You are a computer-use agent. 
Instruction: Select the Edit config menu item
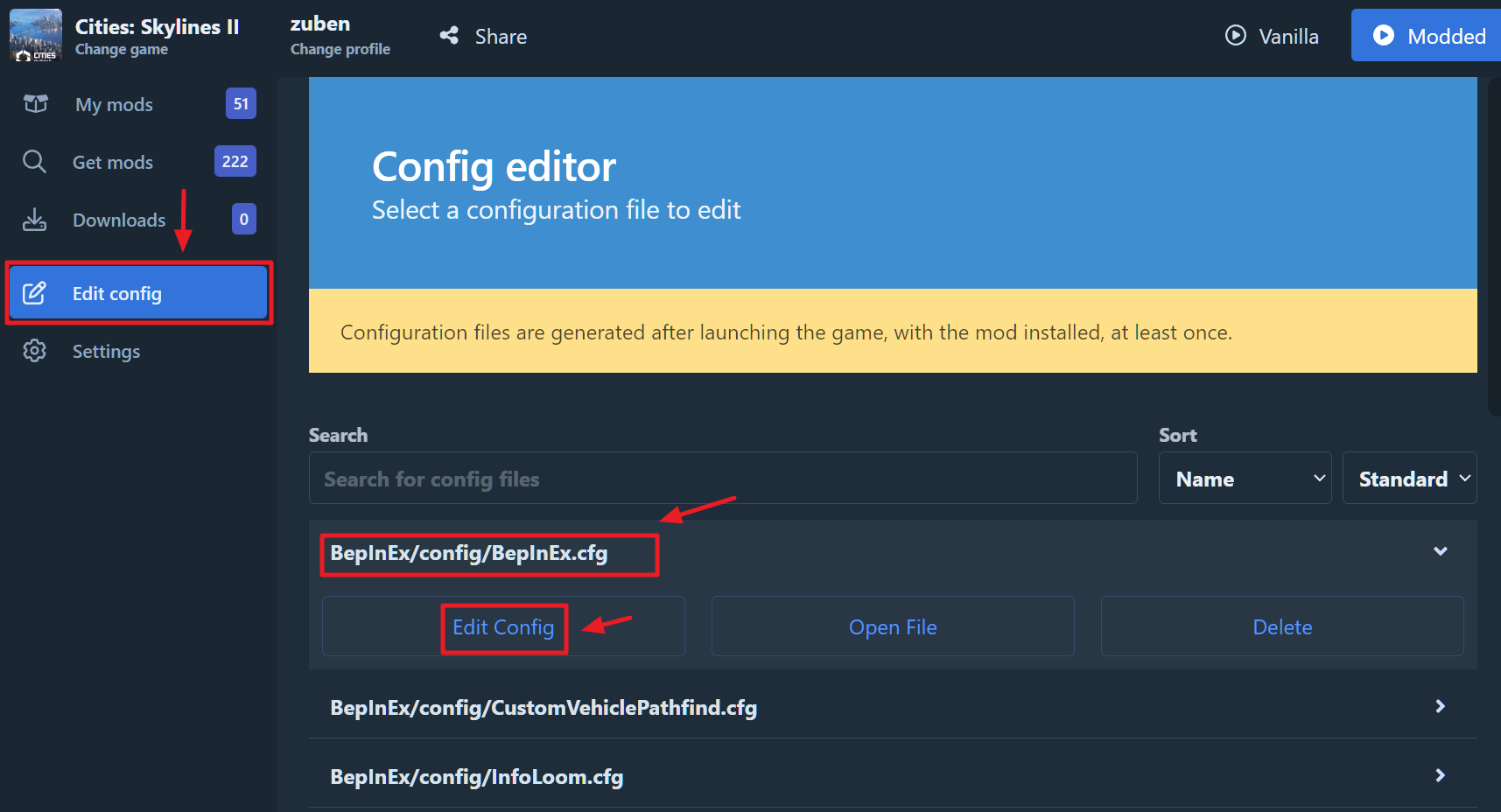138,293
